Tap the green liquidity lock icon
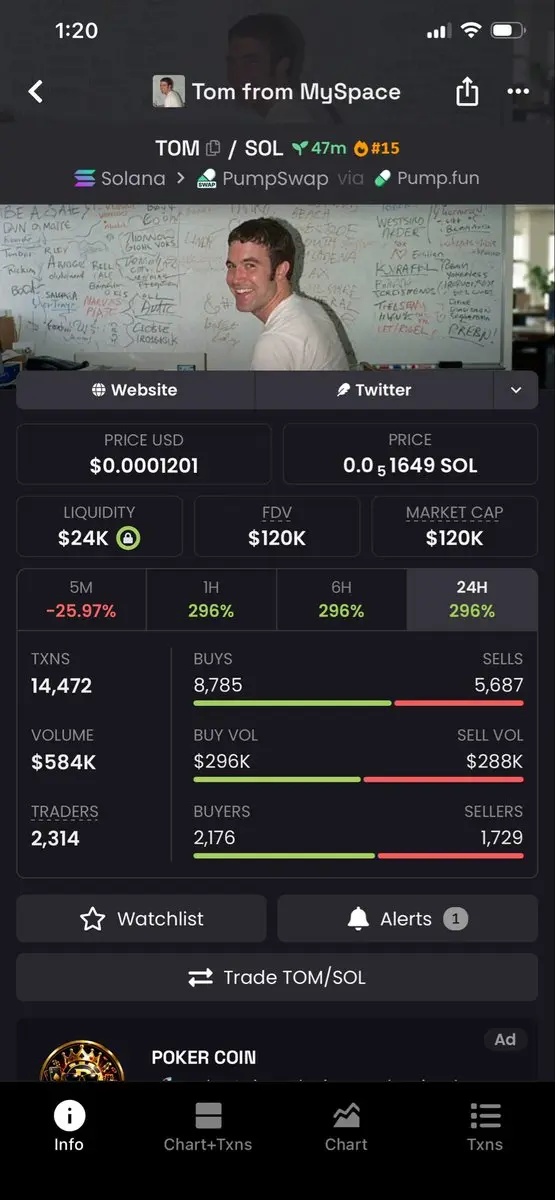 128,538
